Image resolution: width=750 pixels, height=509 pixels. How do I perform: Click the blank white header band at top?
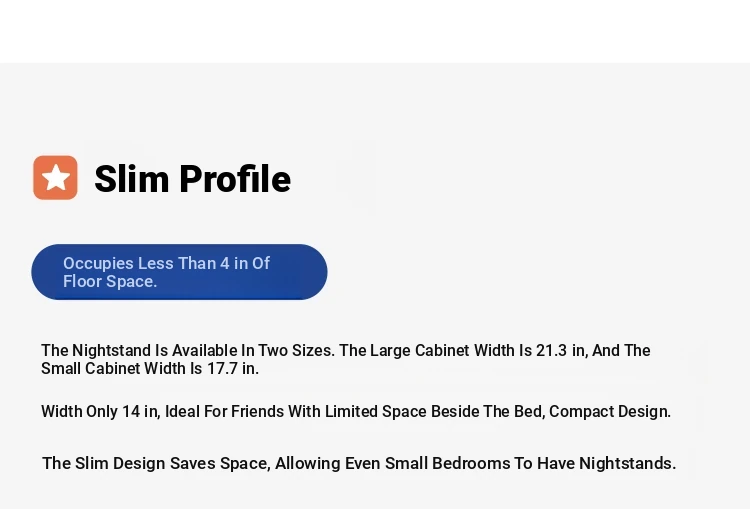pyautogui.click(x=375, y=31)
